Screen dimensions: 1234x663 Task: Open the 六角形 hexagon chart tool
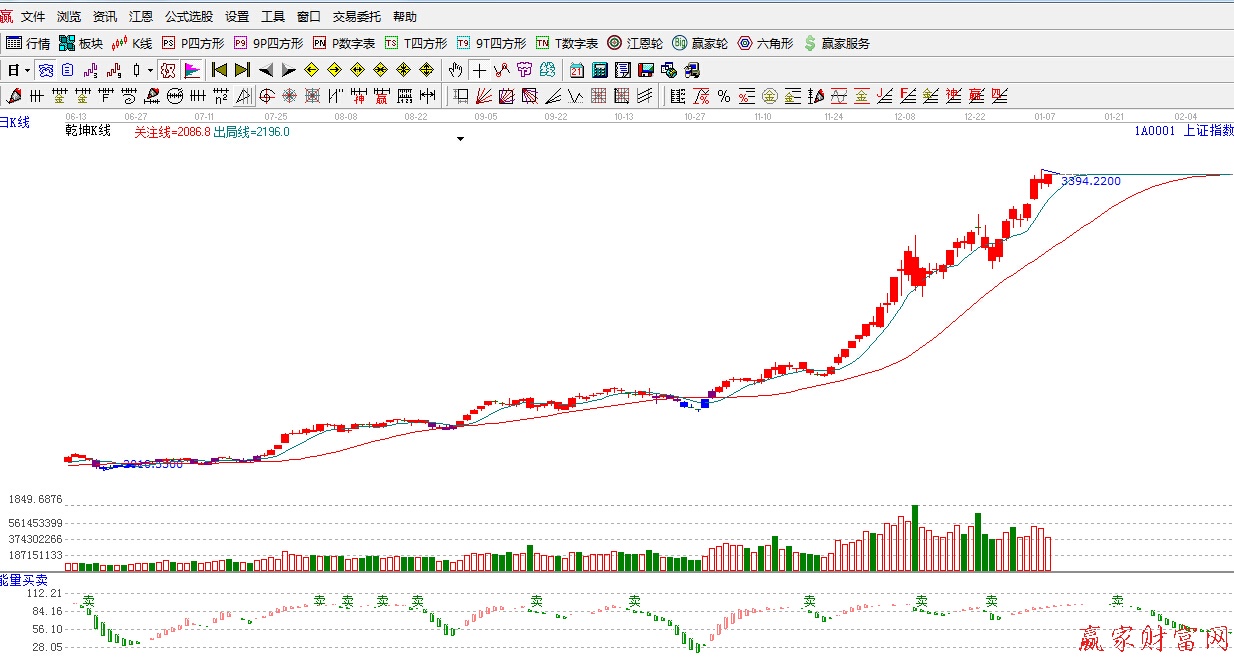(765, 43)
